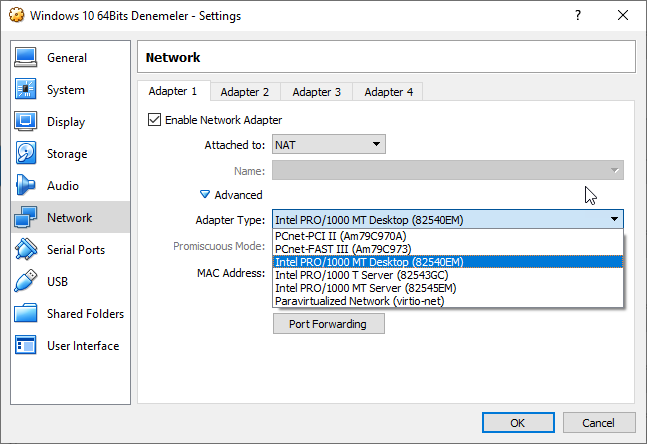
Task: Click the help question mark button
Action: pyautogui.click(x=578, y=15)
